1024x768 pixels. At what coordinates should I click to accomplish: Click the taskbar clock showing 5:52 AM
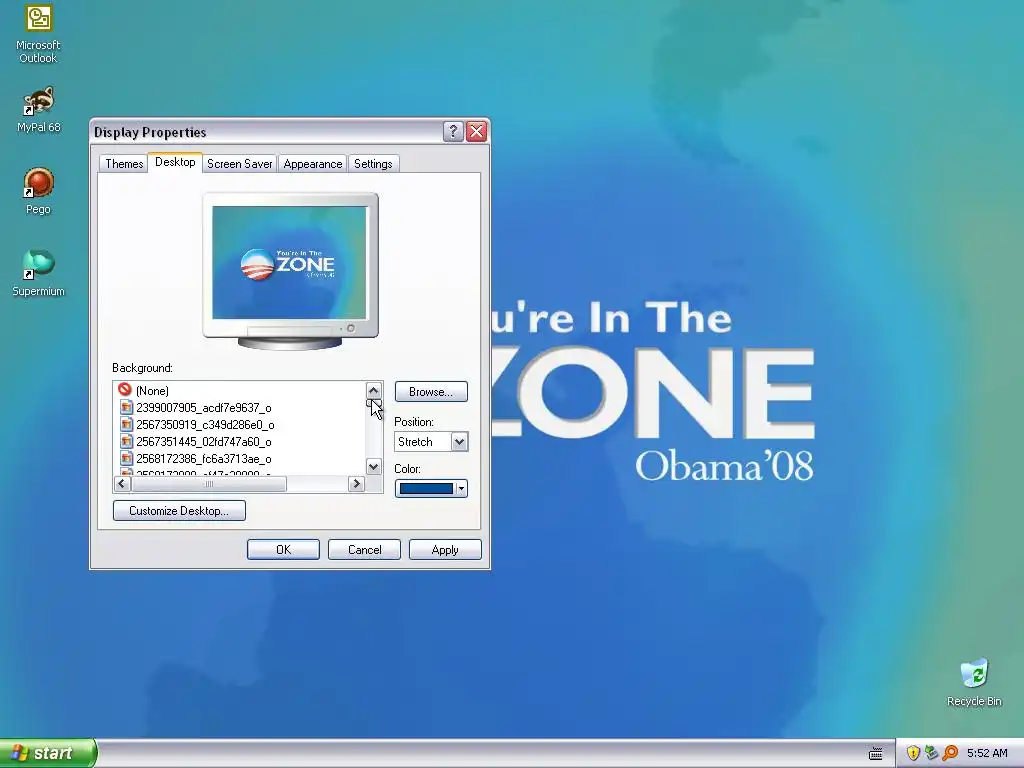coord(987,753)
